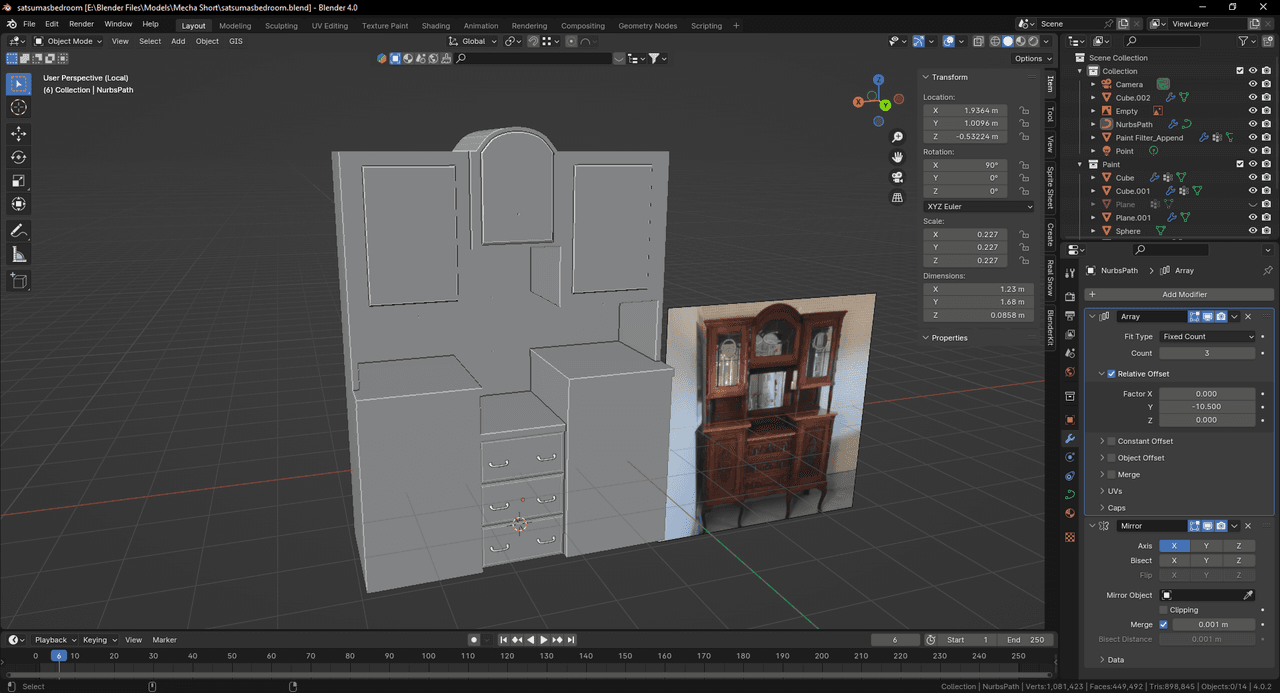Select the Rotate tool in toolbar
Screen dimensions: 1280x693
tap(18, 157)
